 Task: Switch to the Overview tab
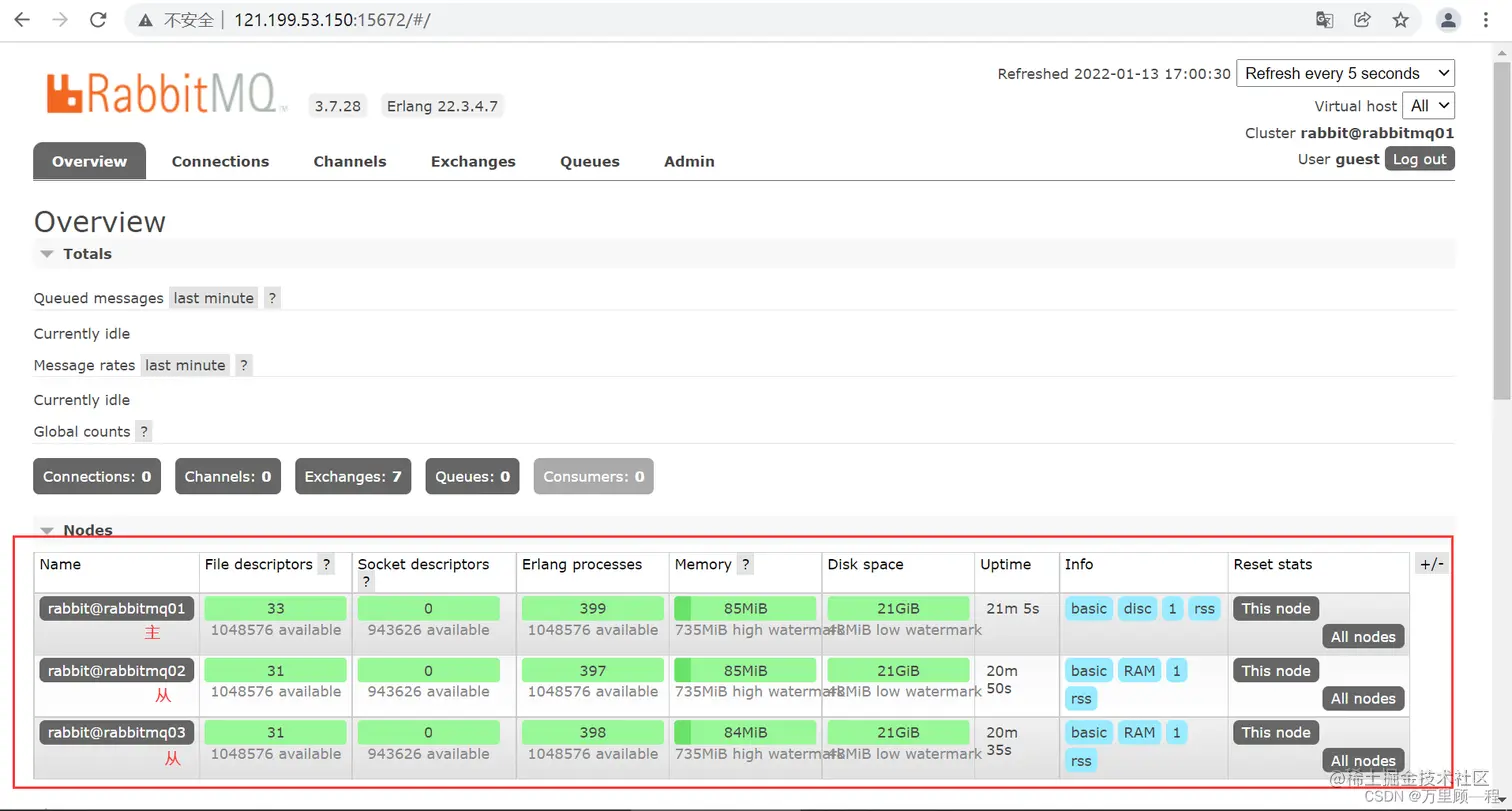(89, 161)
